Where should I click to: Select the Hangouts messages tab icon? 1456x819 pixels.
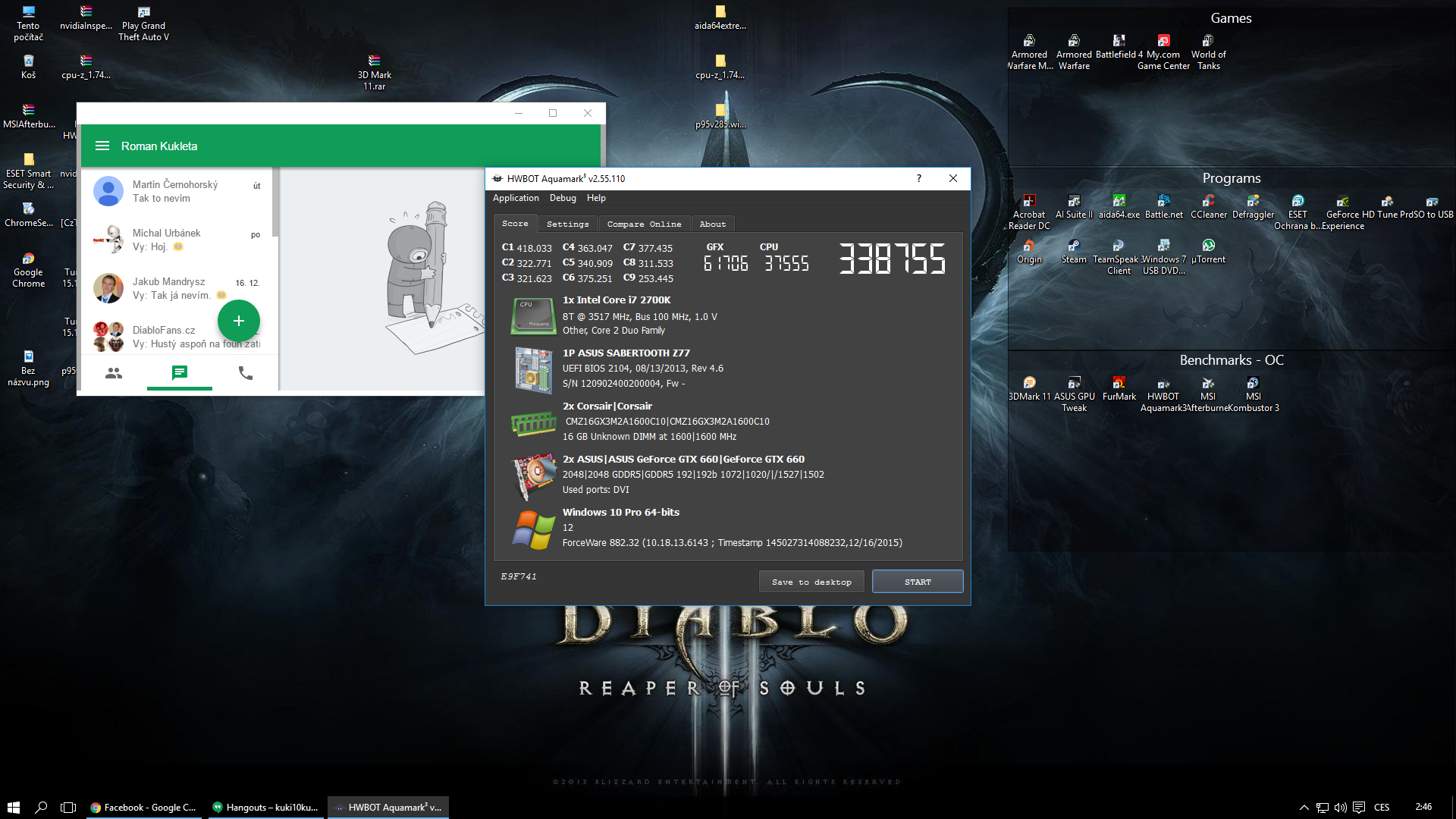[x=180, y=372]
